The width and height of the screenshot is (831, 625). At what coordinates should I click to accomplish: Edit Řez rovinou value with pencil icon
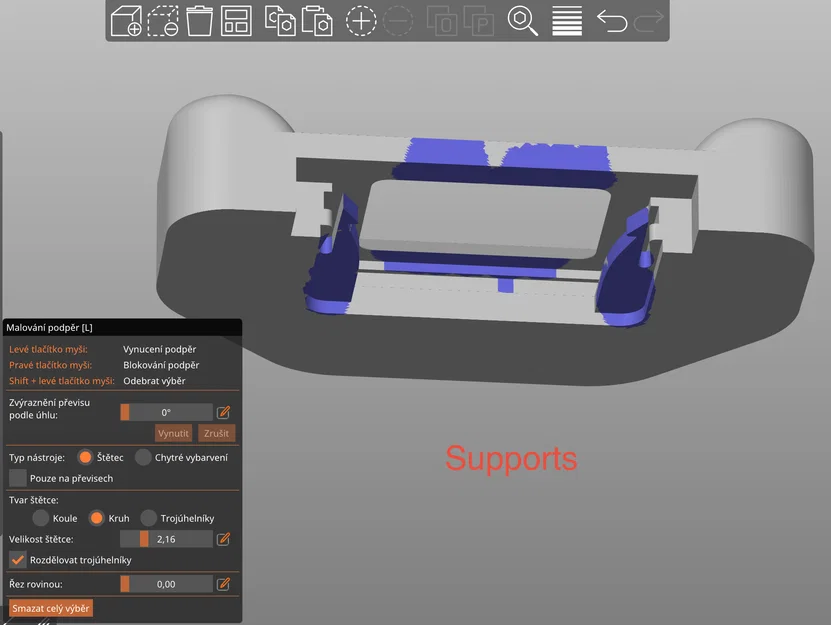[x=224, y=584]
